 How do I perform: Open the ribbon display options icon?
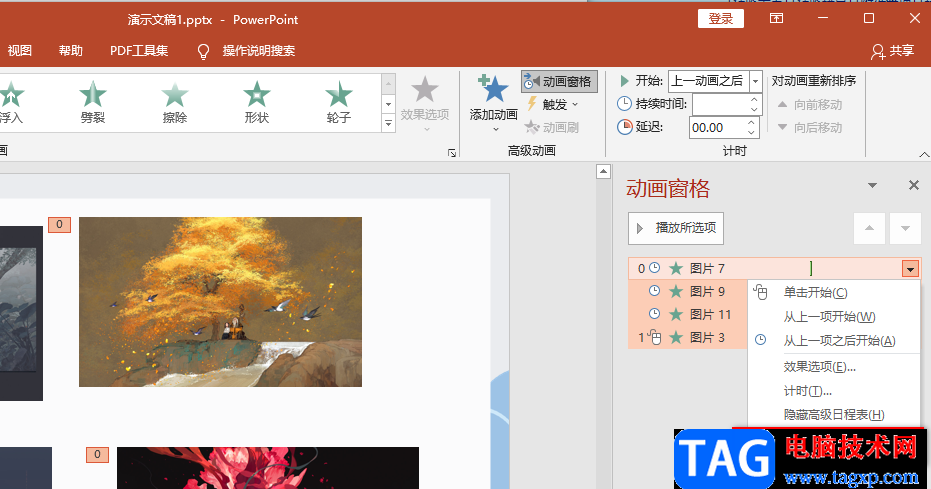coord(776,18)
